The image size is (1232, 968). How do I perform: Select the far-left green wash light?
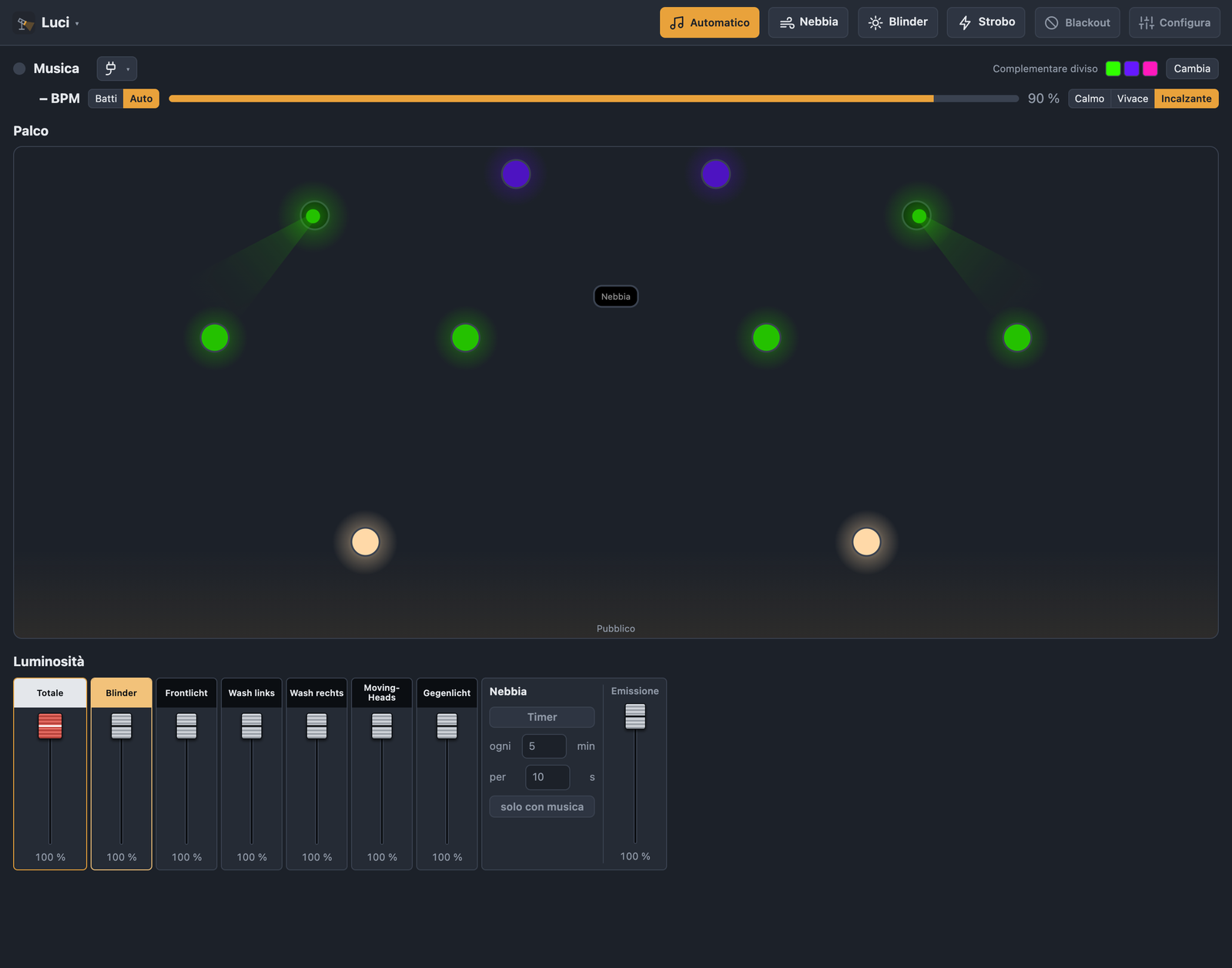[215, 337]
